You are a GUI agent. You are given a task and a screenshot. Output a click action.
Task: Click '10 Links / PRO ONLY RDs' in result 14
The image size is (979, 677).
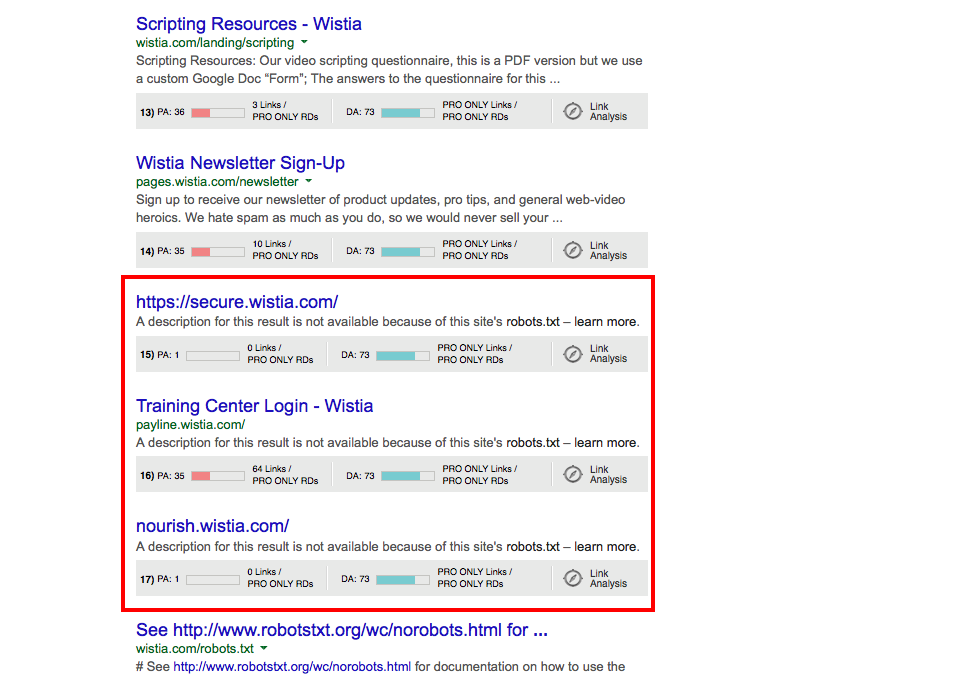[285, 250]
